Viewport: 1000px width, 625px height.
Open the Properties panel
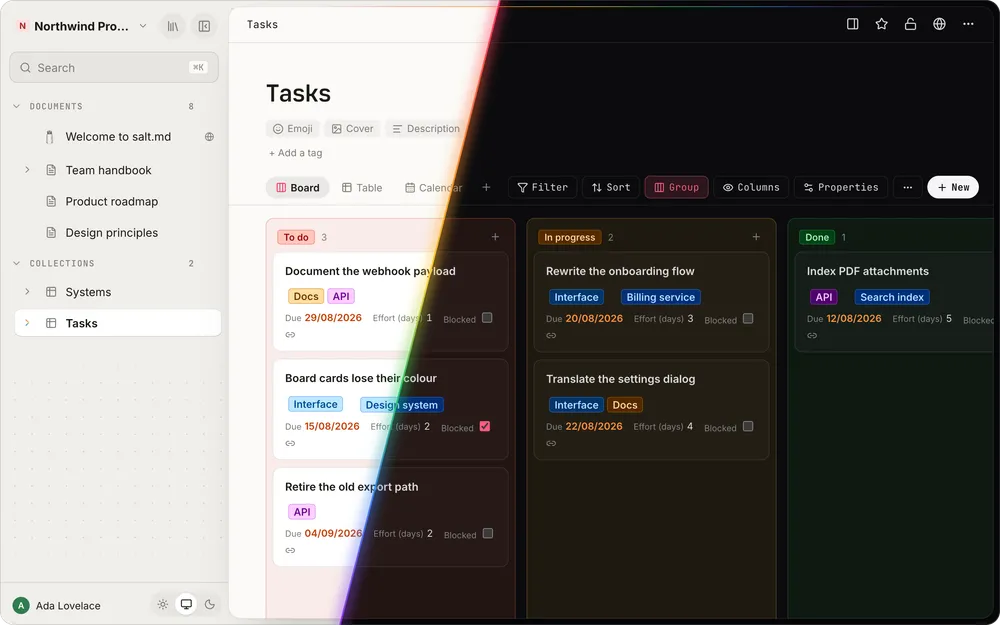tap(841, 188)
